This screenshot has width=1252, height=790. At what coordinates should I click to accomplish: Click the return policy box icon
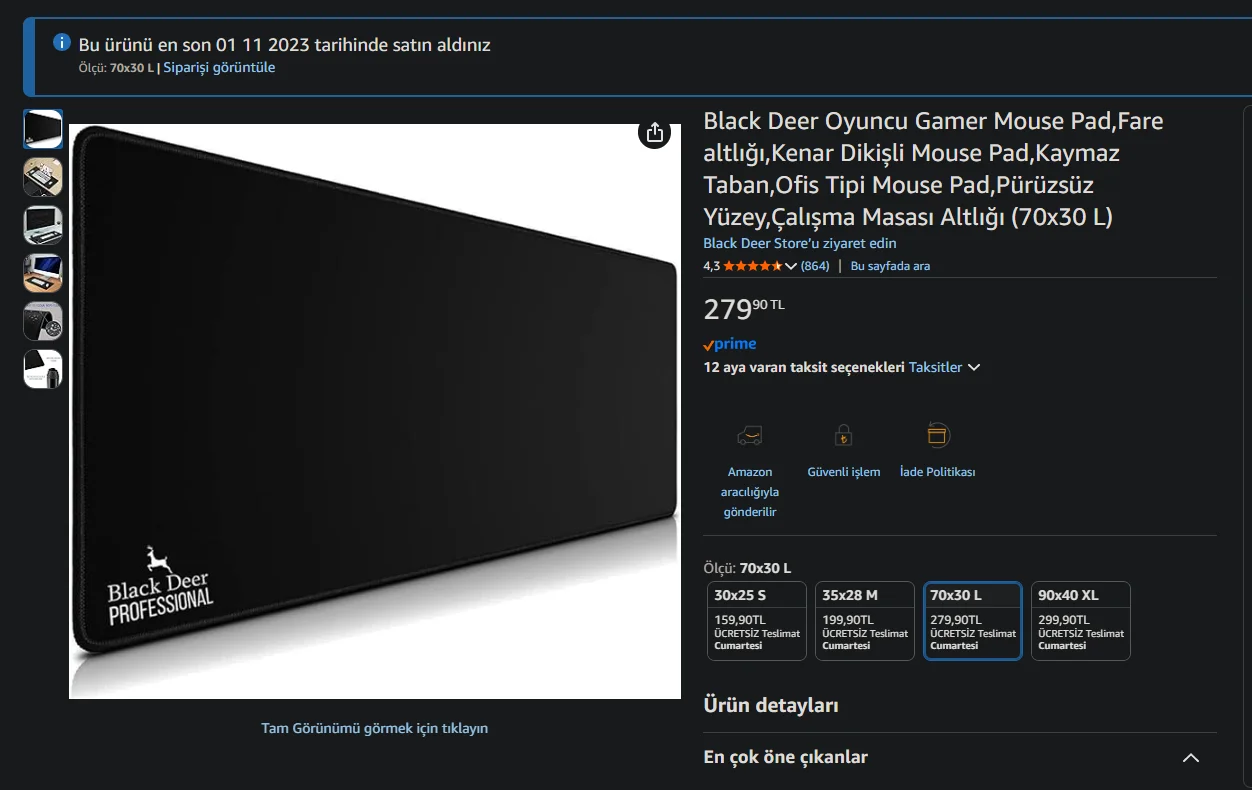(x=937, y=435)
